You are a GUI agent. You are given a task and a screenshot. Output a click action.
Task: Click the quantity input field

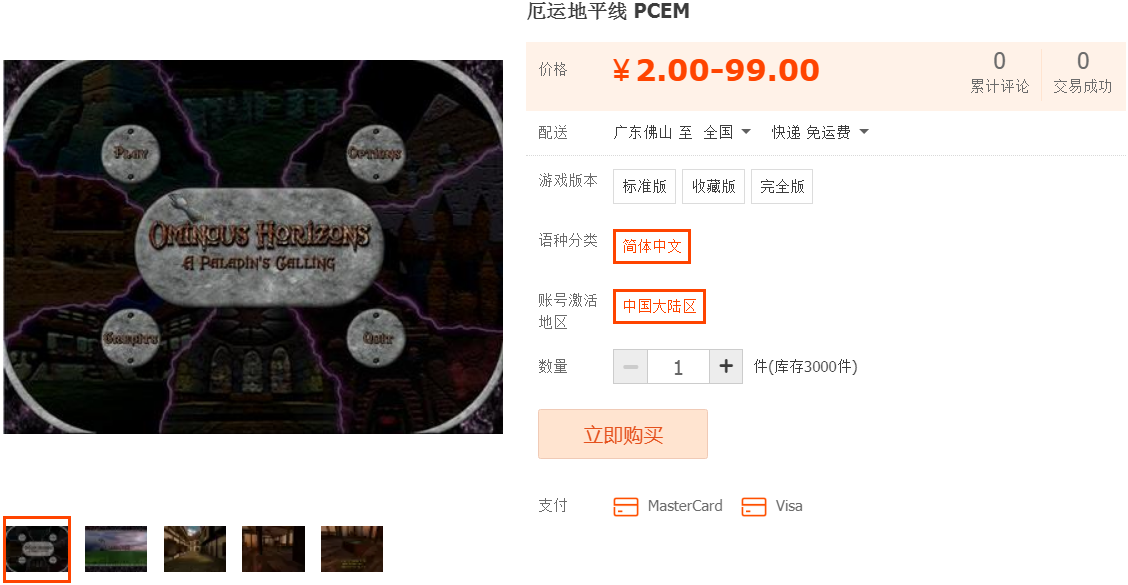click(x=678, y=366)
